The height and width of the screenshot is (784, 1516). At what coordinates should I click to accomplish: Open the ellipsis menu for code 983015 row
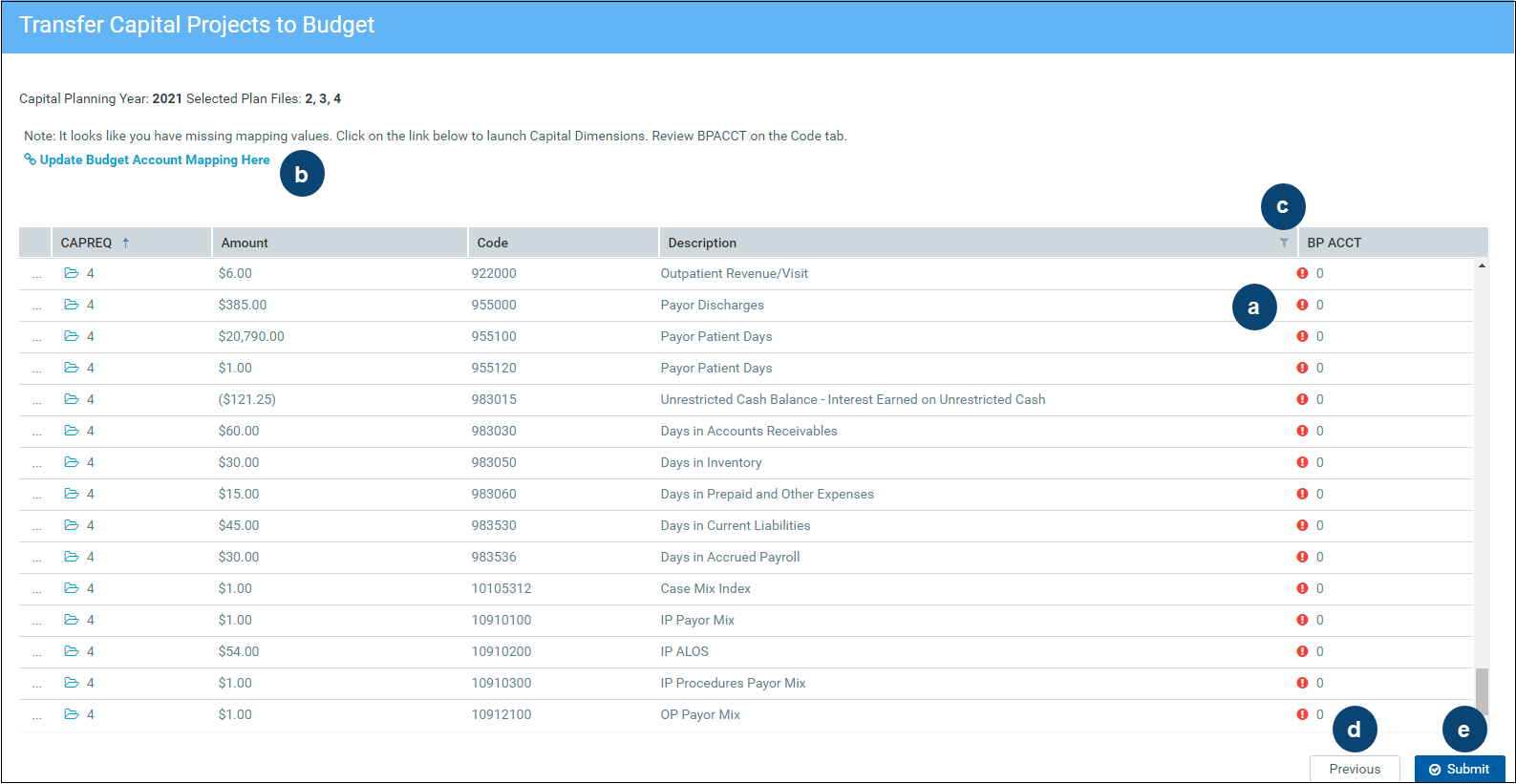click(37, 402)
